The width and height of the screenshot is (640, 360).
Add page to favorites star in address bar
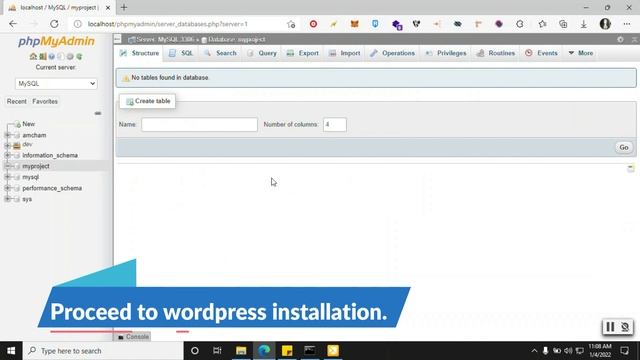[x=291, y=24]
